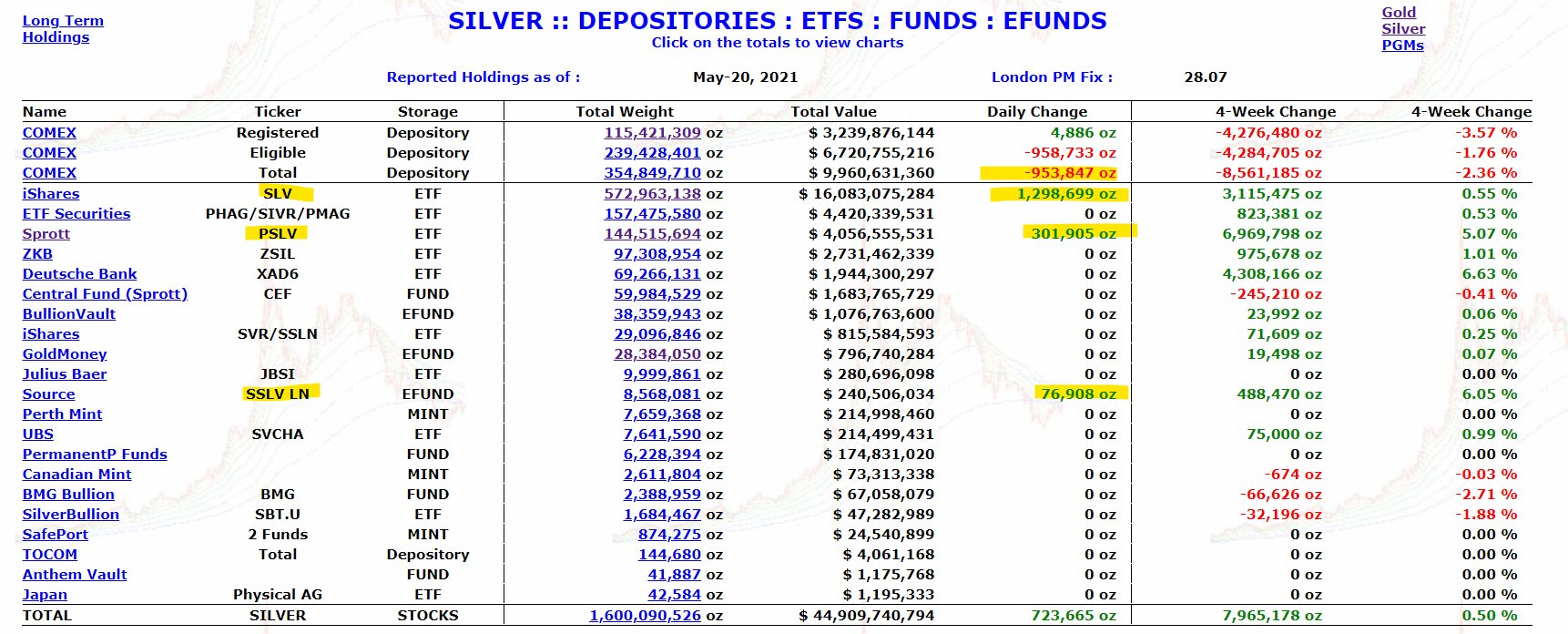Screen dimensions: 1568x634
Task: View chart for PermanentP Funds weight 6,228,394
Action: pos(662,455)
